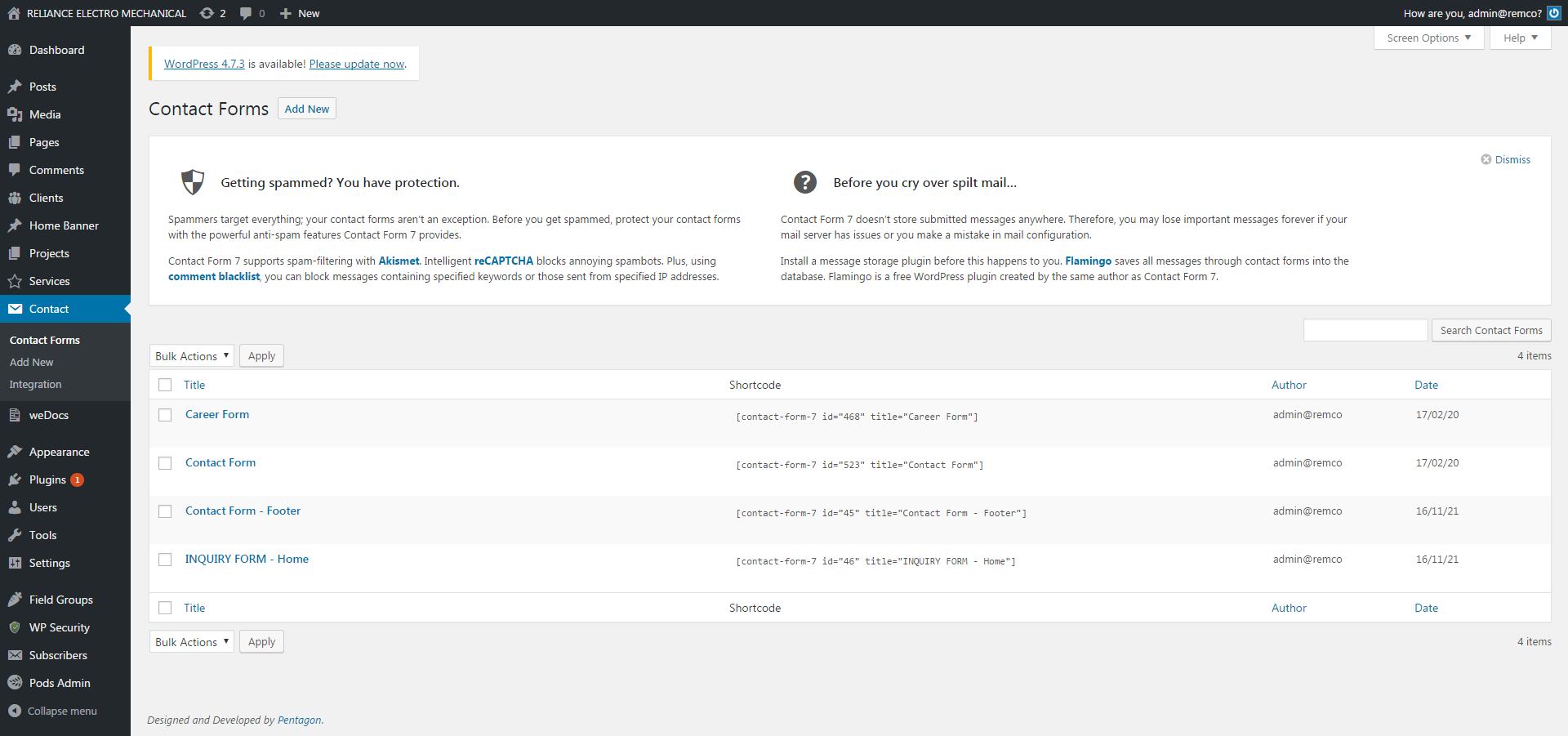Dismiss the welcome panel

tap(1506, 159)
